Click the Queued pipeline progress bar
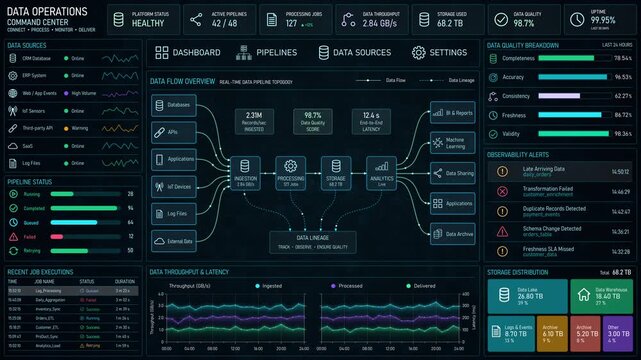Viewport: 641px width, 360px height. (86, 223)
